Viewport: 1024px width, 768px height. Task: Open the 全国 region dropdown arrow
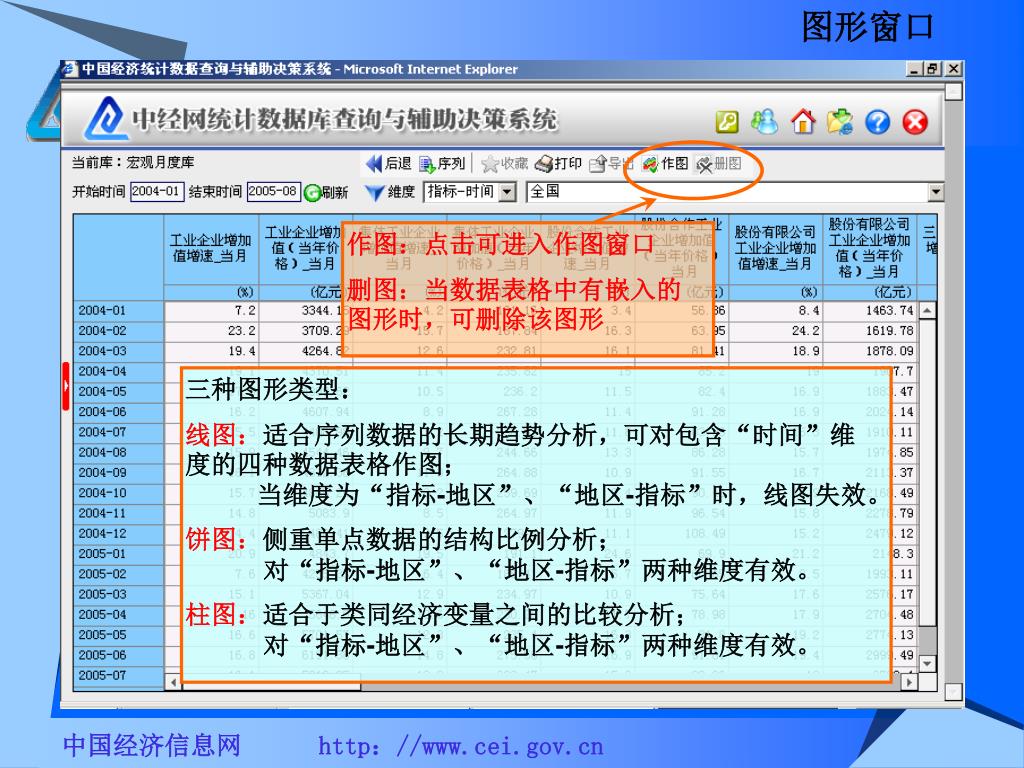coord(936,192)
